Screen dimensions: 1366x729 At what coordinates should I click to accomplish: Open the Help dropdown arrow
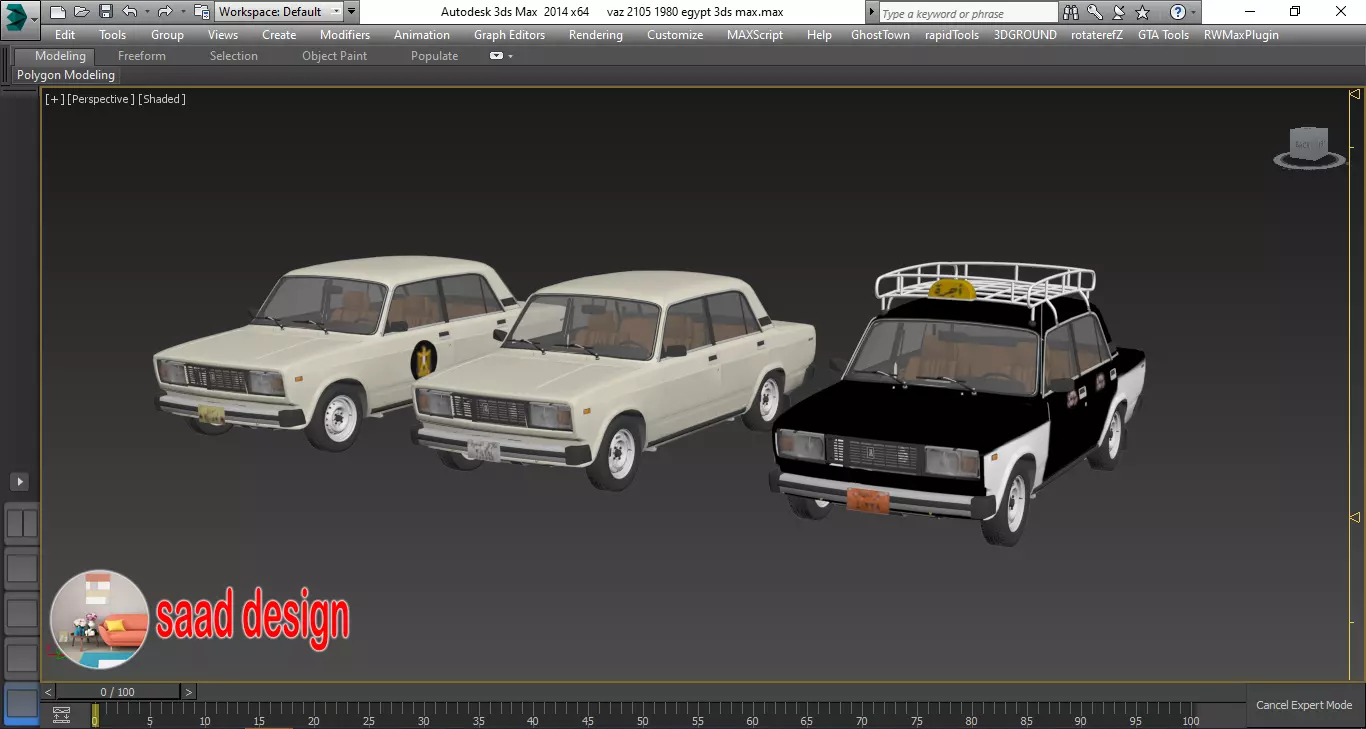coord(1194,13)
